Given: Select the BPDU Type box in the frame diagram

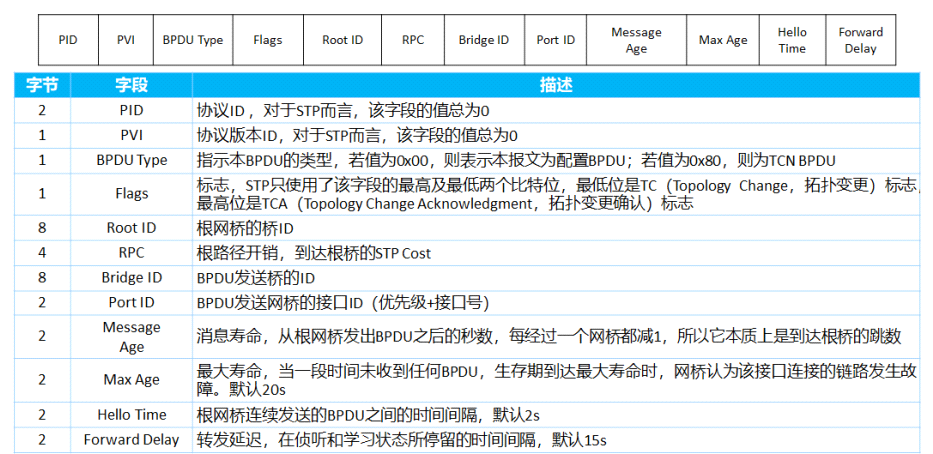Looking at the screenshot, I should tap(193, 40).
